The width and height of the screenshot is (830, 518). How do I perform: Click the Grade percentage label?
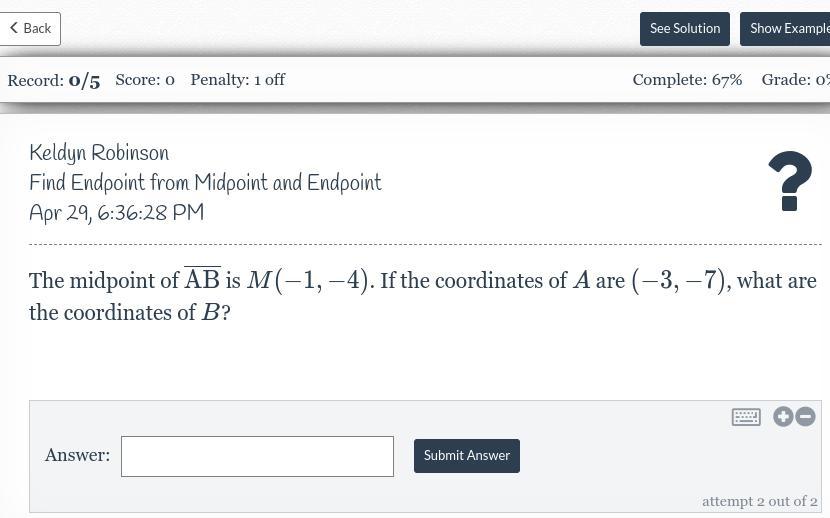(x=795, y=80)
